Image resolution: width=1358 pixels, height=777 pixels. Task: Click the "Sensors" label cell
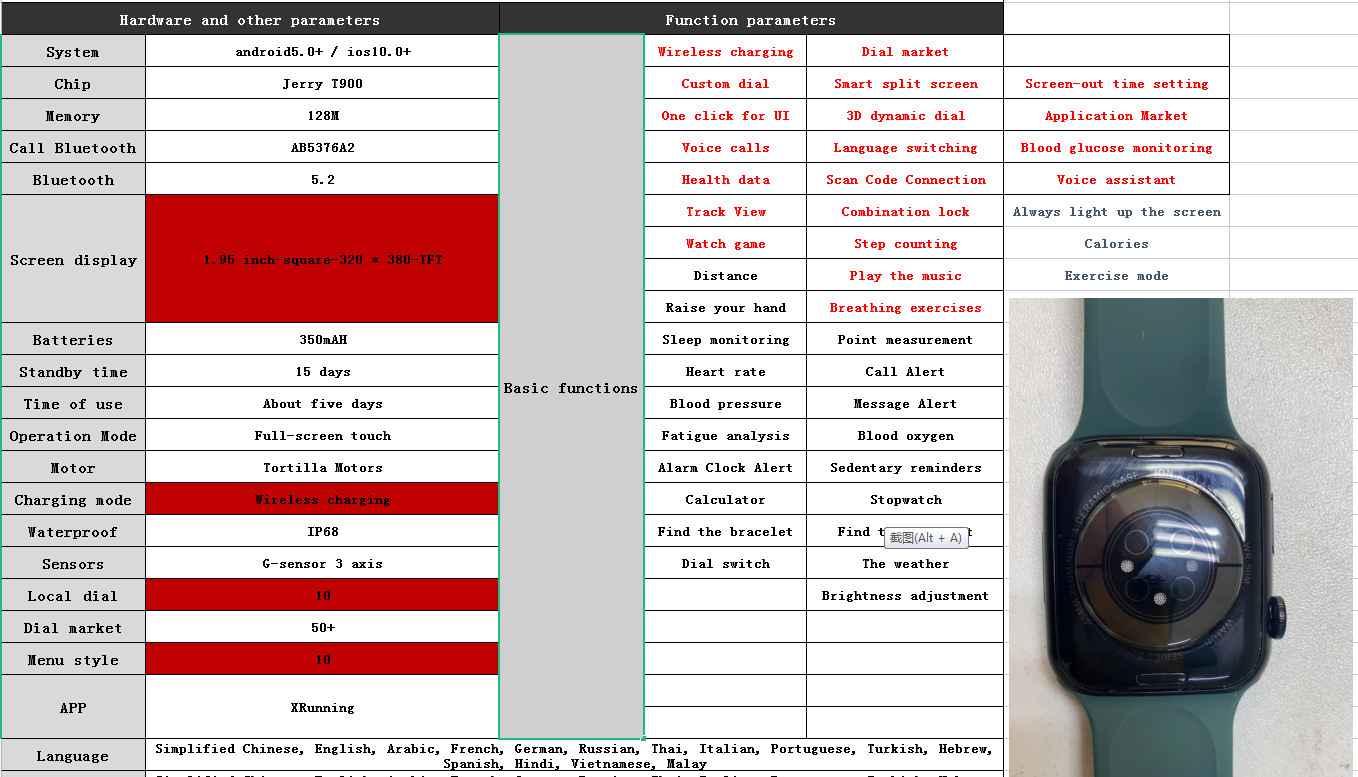tap(73, 564)
